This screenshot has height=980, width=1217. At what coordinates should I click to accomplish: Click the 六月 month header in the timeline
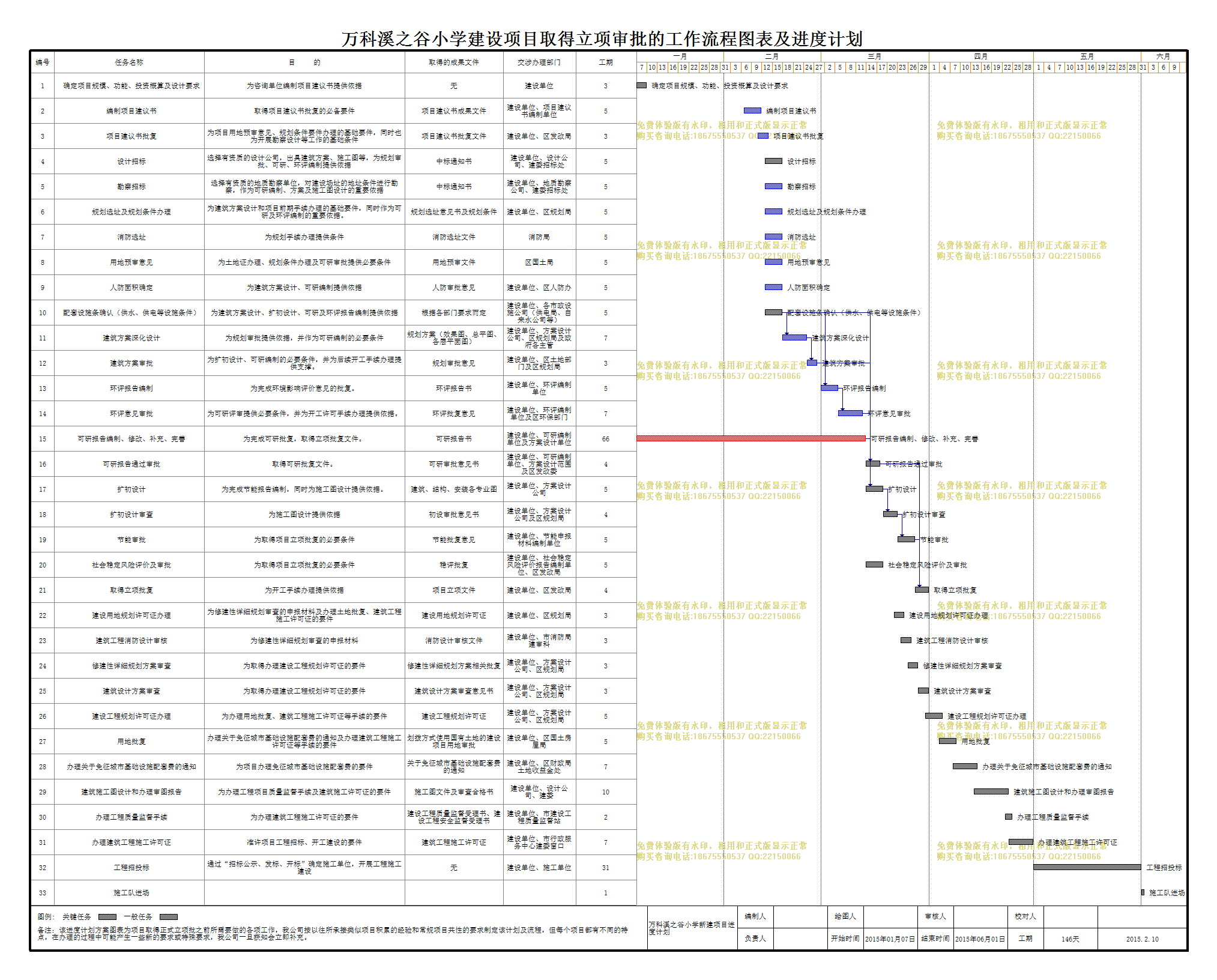pos(1163,56)
